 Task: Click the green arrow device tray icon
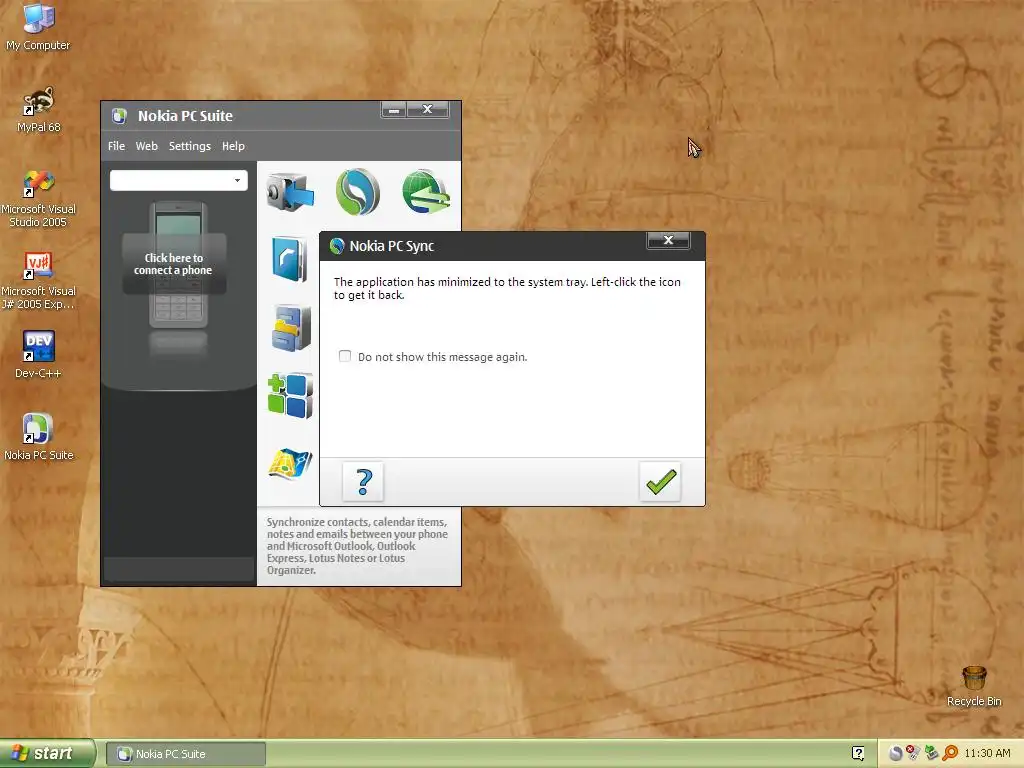932,754
